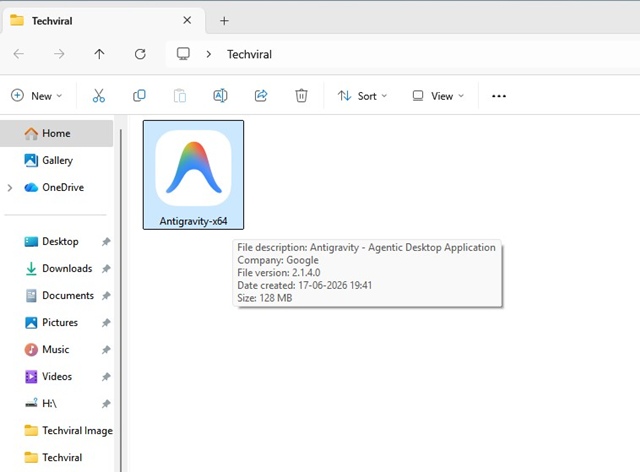Image resolution: width=640 pixels, height=472 pixels.
Task: Open the See more three-dots menu
Action: (x=499, y=96)
